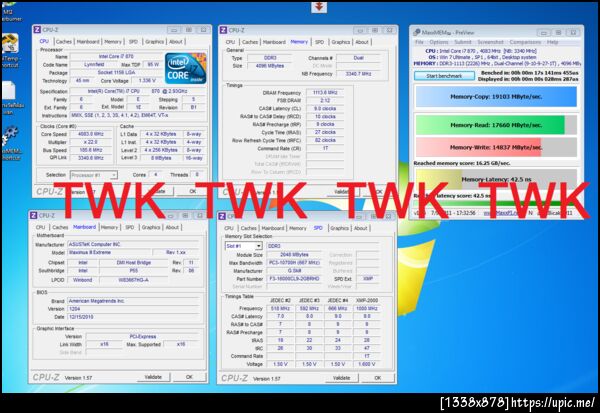This screenshot has width=600, height=413.
Task: Click the Memory-Copy 19103 MByte/sec bar
Action: [x=496, y=96]
